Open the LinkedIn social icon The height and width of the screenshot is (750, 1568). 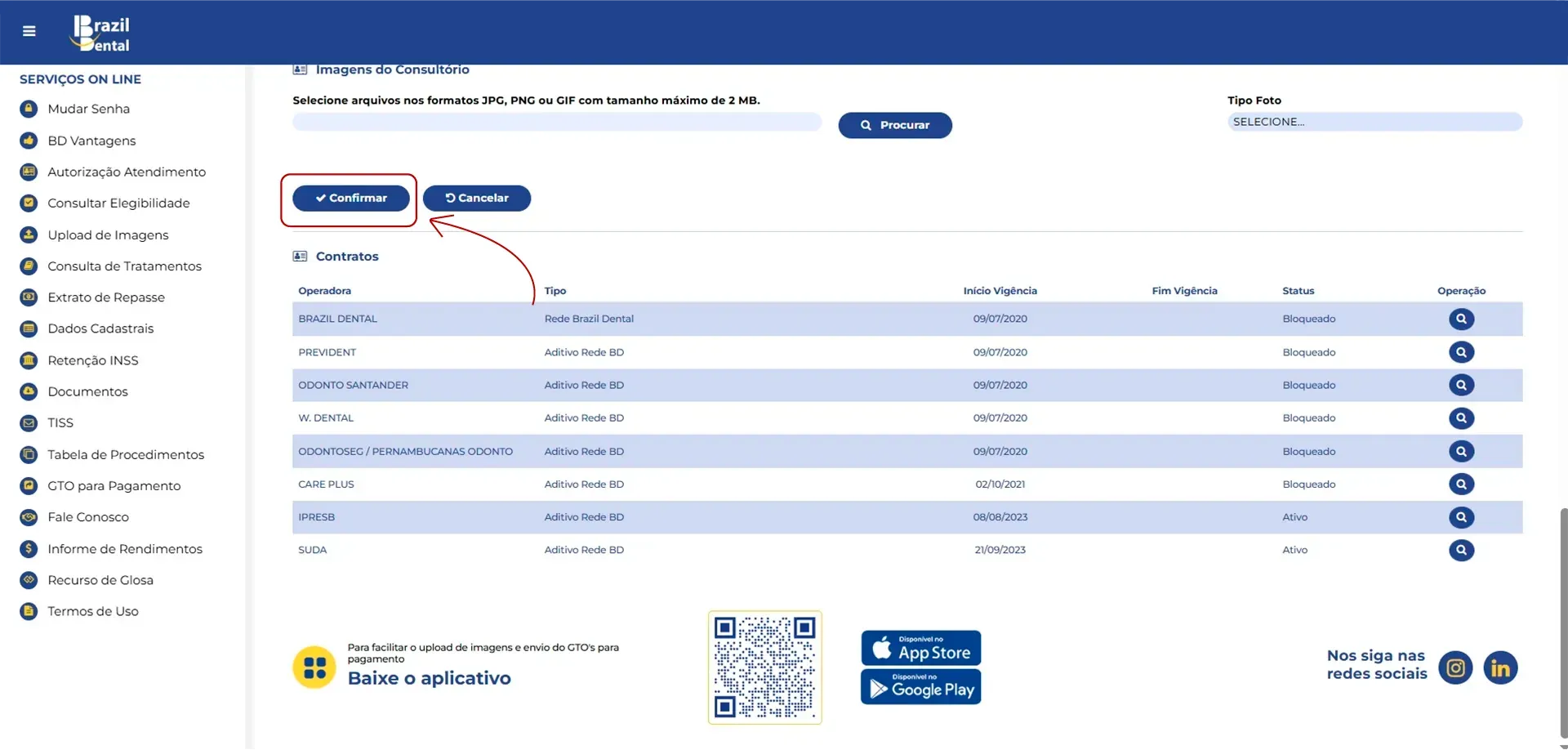click(x=1500, y=668)
